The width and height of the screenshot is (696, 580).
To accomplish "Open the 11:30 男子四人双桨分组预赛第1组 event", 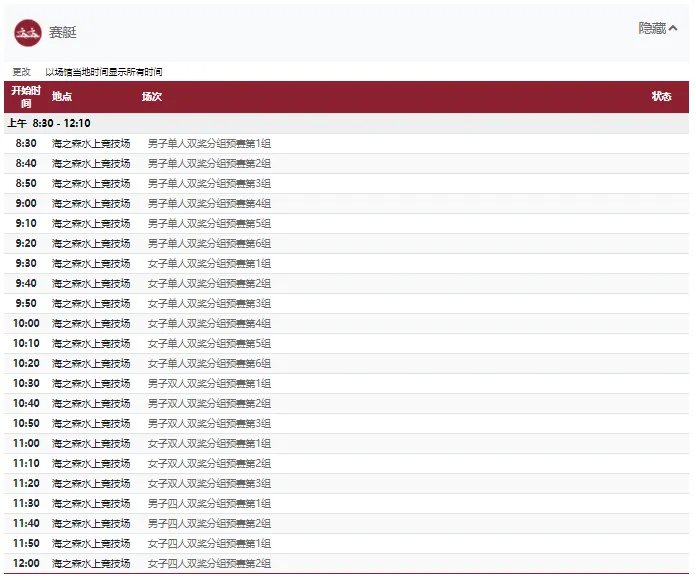I will [x=209, y=504].
